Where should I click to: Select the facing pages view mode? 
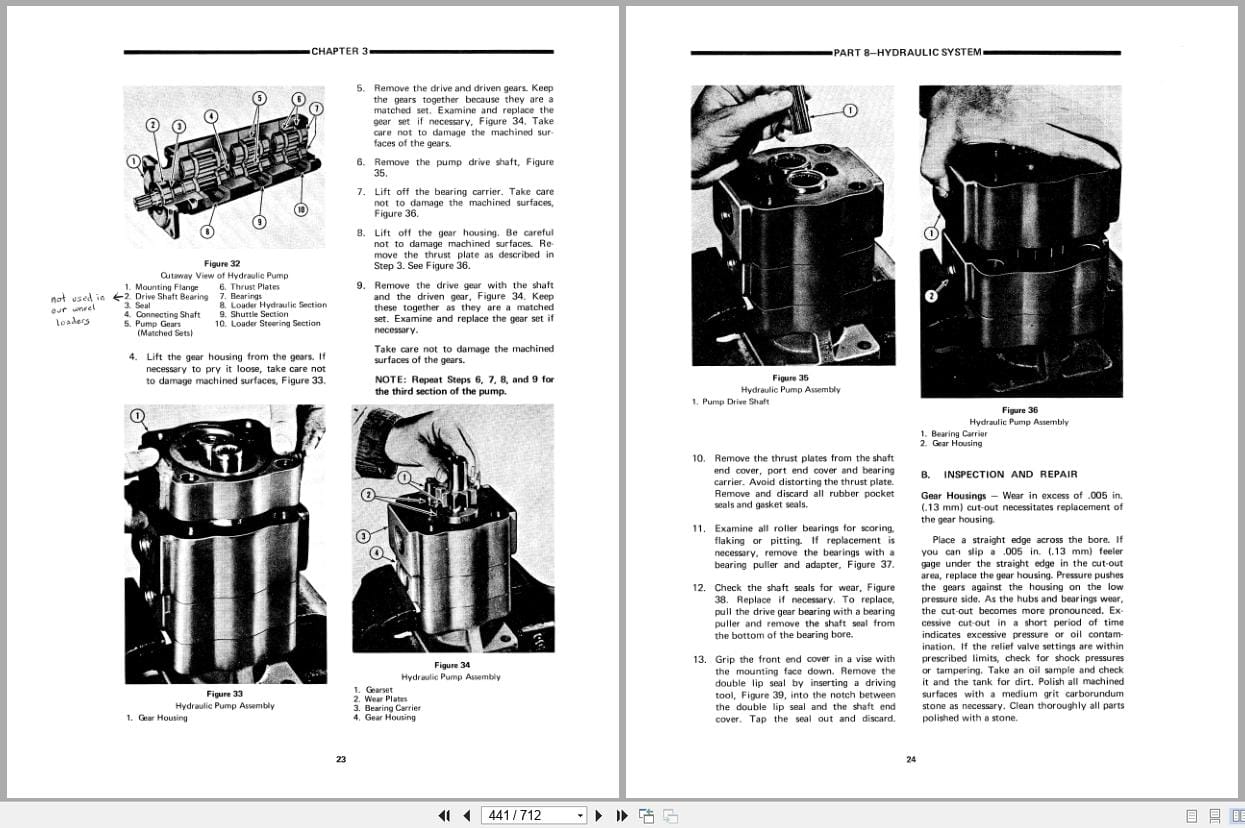pos(1238,816)
